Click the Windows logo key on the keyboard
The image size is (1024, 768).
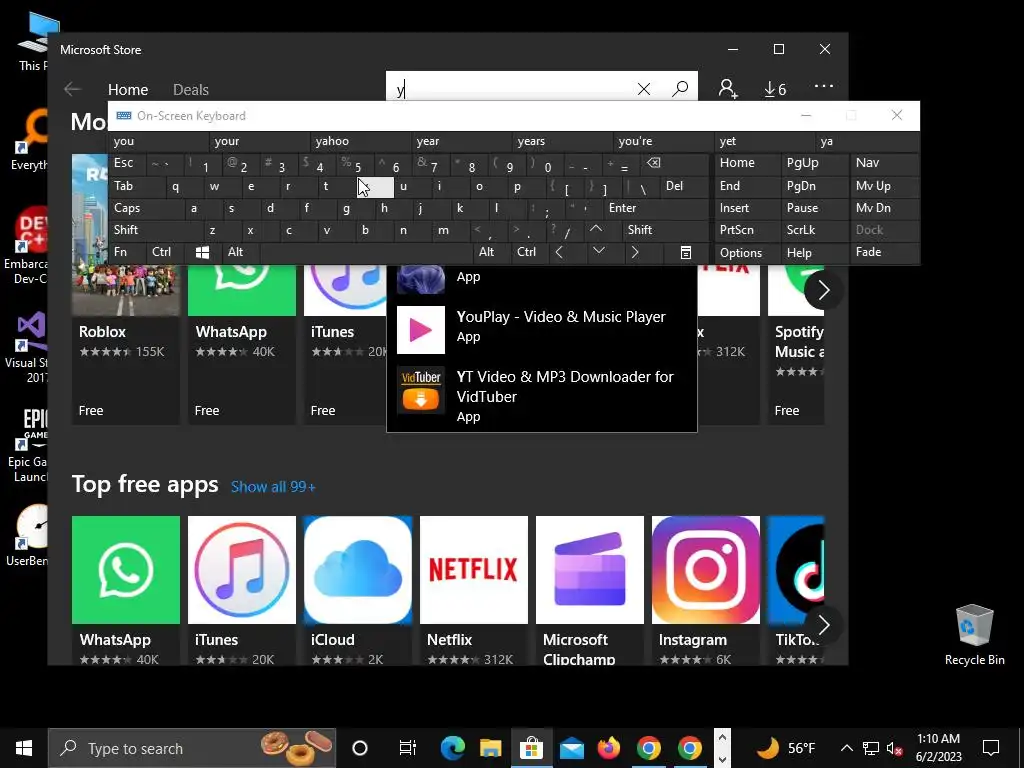click(202, 253)
